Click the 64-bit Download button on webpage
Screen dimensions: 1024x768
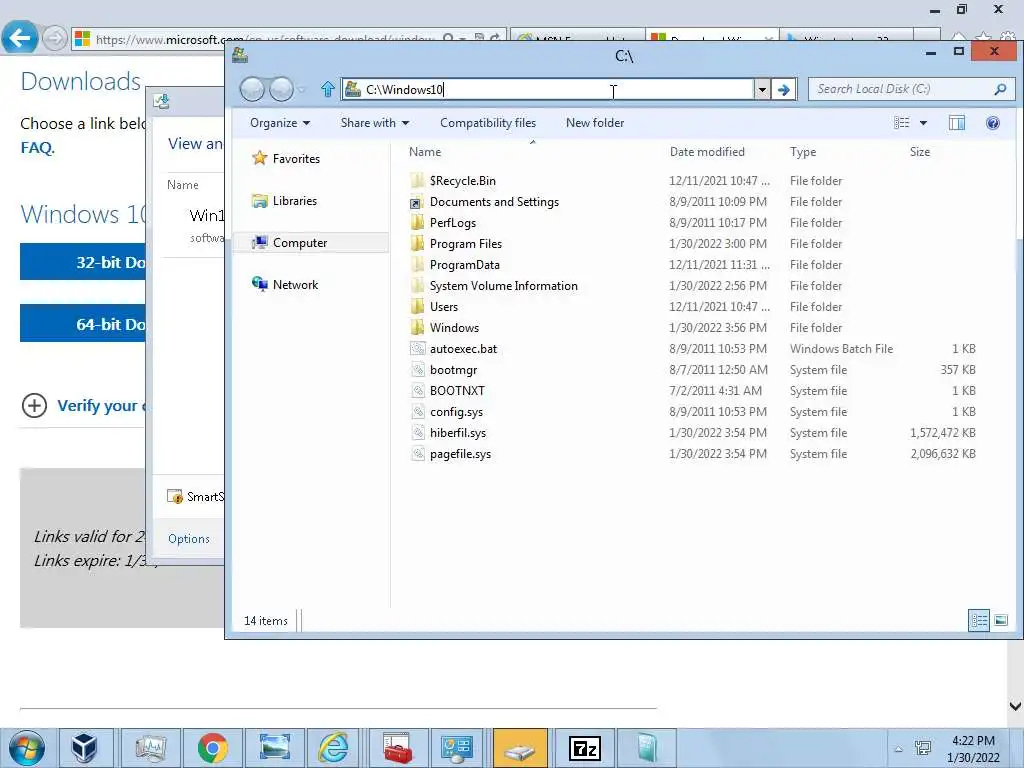tap(83, 323)
